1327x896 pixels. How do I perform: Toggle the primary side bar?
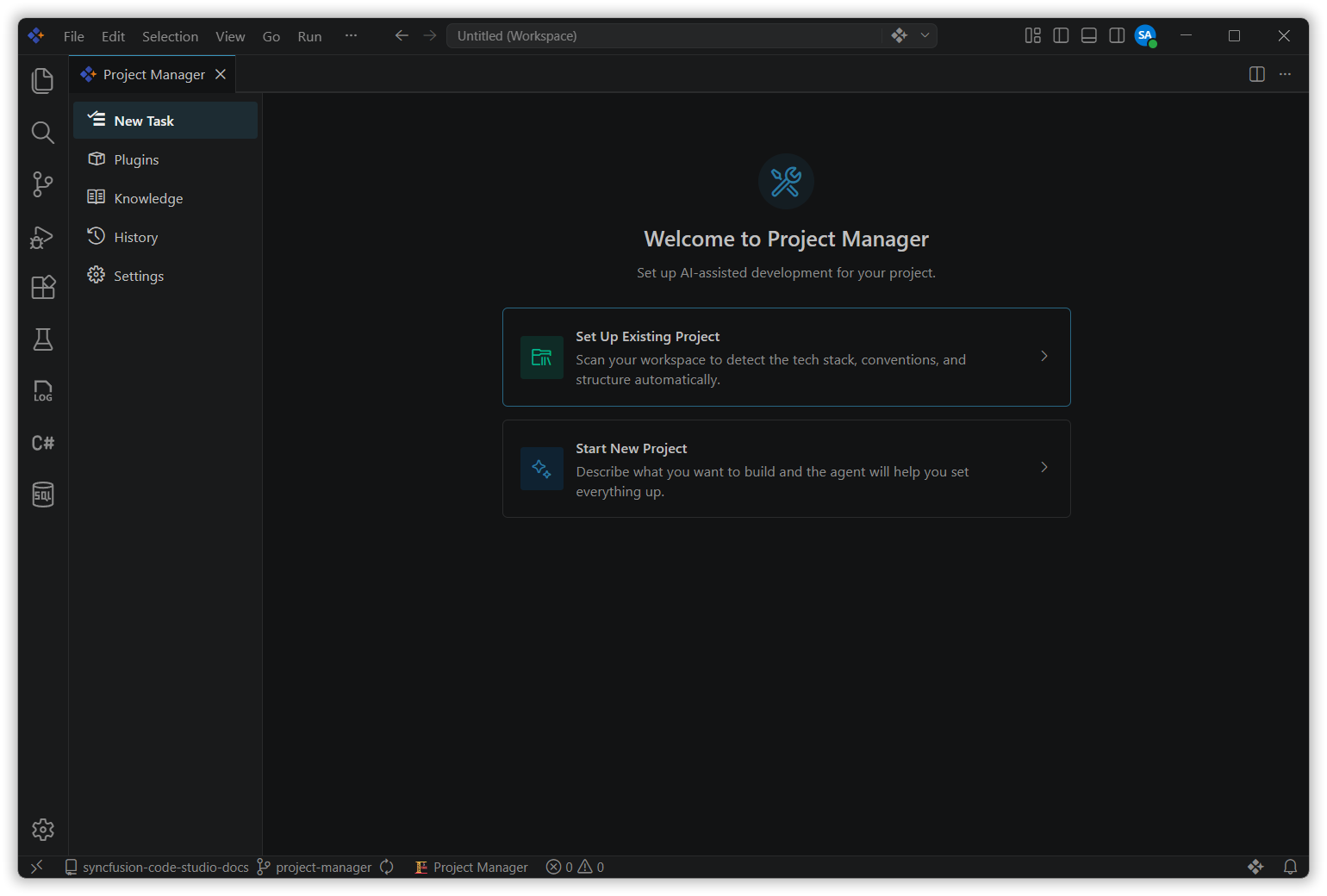click(x=1061, y=35)
